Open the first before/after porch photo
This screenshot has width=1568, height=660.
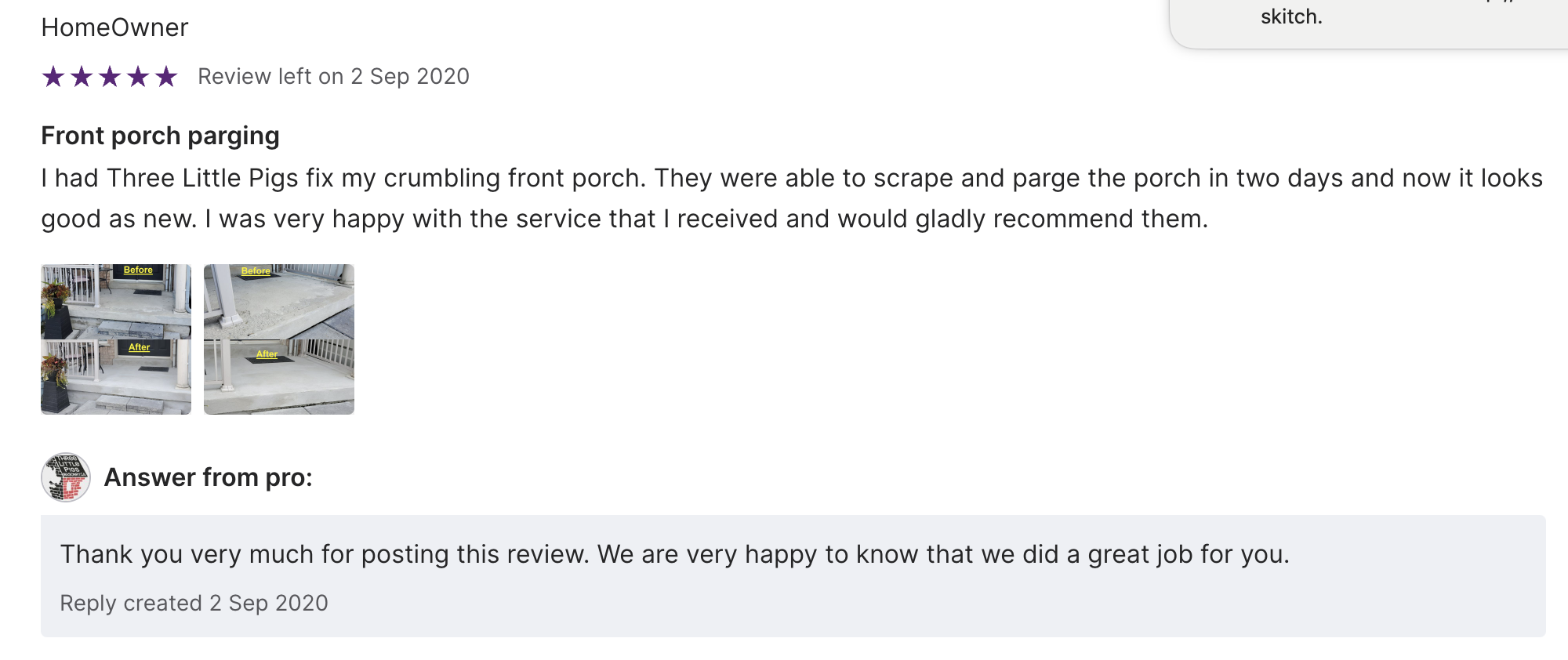pyautogui.click(x=116, y=339)
